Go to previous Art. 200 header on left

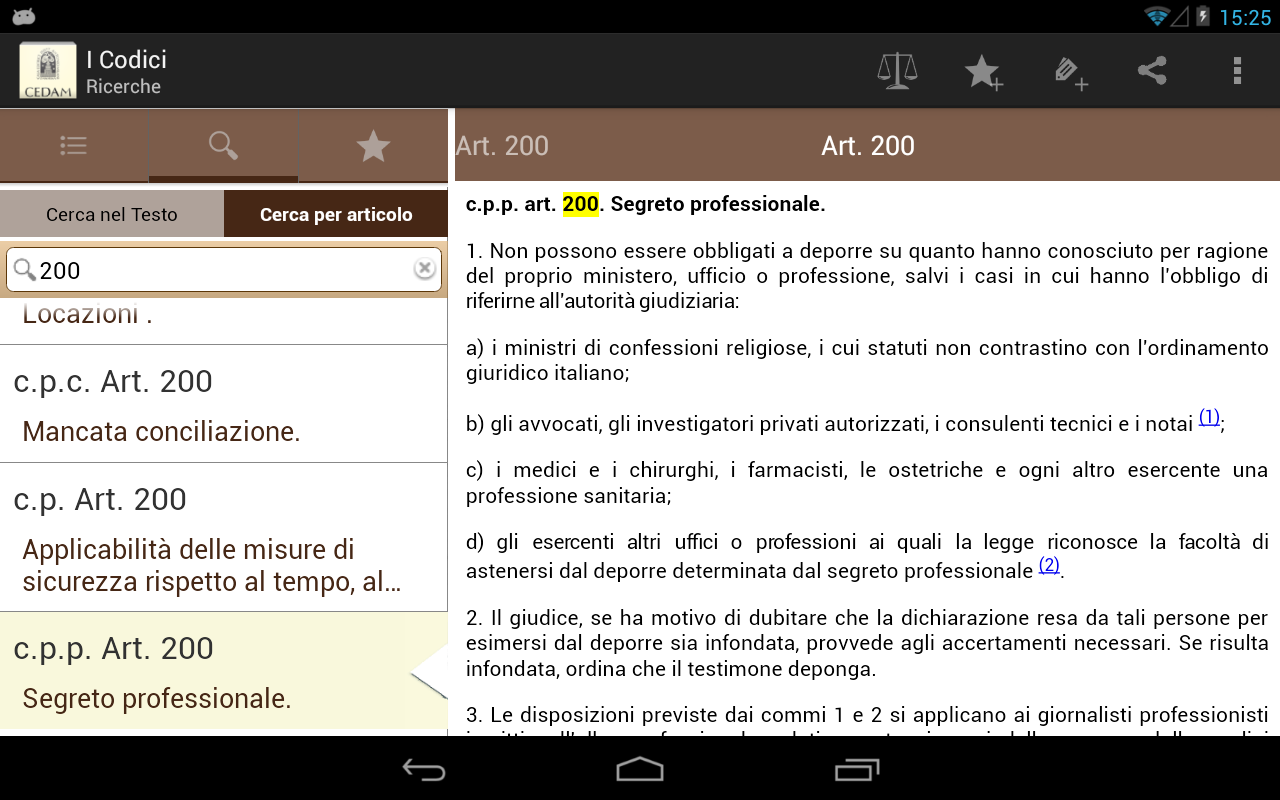502,146
